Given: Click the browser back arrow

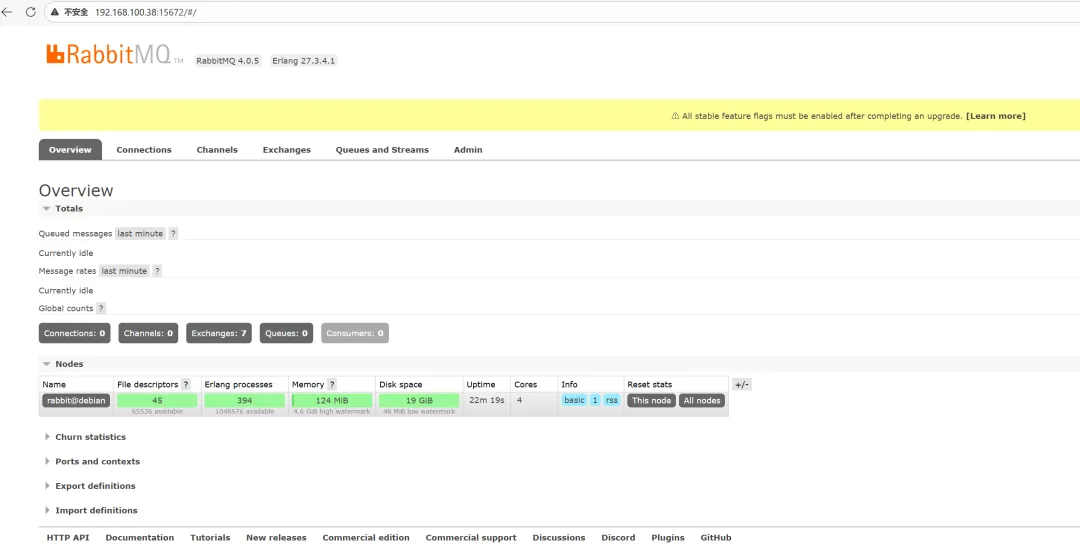Looking at the screenshot, I should (x=8, y=12).
